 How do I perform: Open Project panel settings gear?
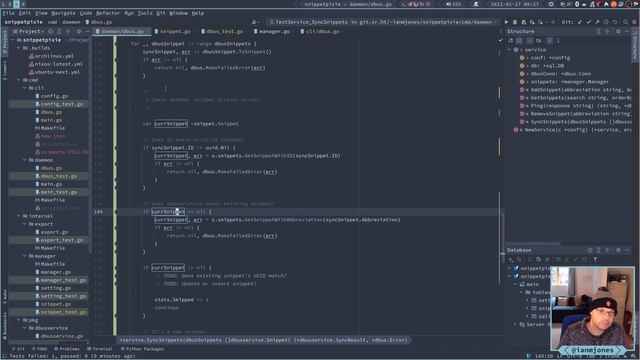coord(78,31)
